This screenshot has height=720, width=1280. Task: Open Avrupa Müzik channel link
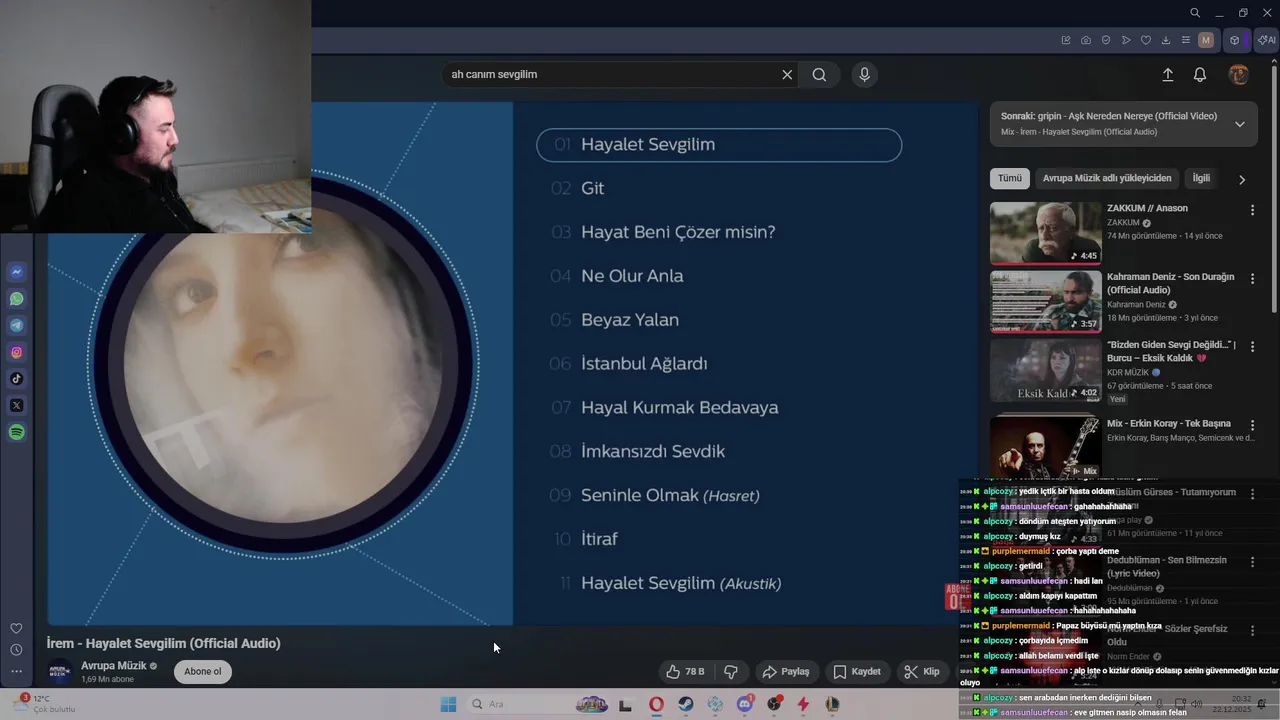click(113, 666)
